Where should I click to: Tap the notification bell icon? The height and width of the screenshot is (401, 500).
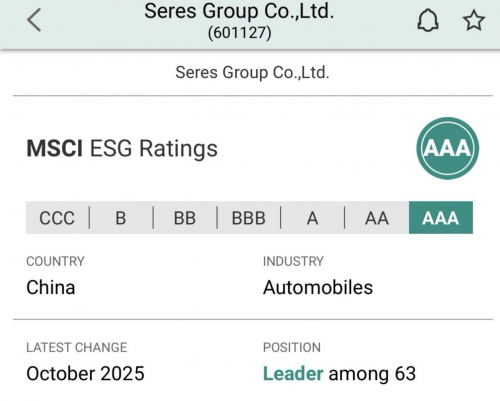[428, 20]
